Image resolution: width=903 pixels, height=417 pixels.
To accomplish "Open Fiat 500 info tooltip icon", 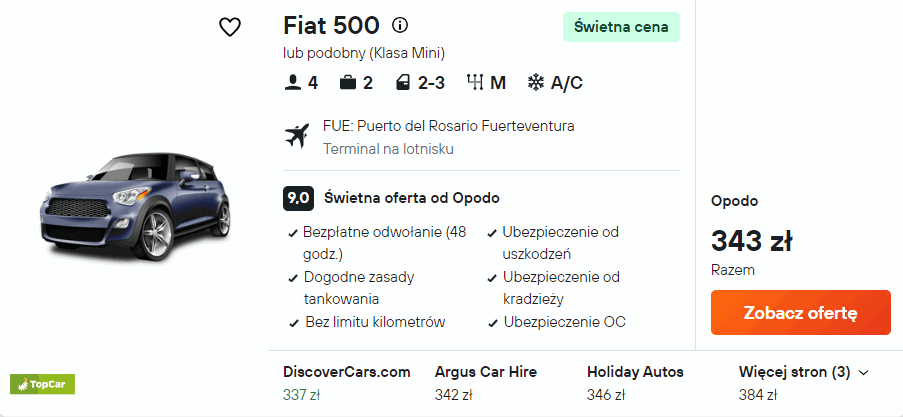I will [x=400, y=26].
